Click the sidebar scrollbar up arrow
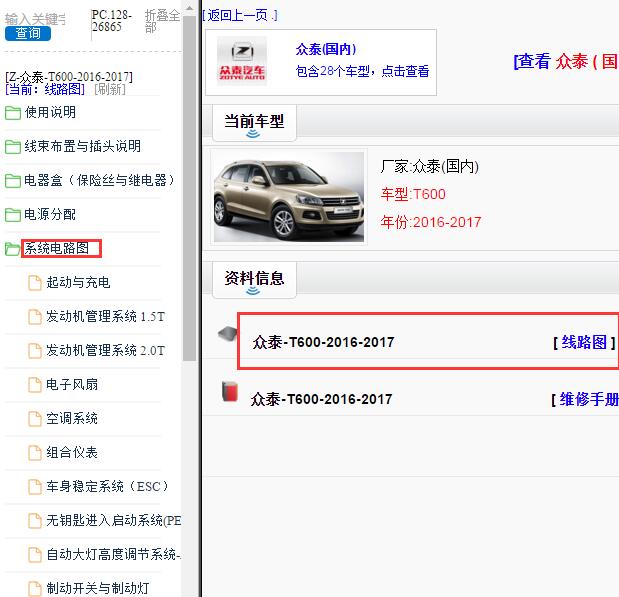619x597 pixels. [189, 8]
